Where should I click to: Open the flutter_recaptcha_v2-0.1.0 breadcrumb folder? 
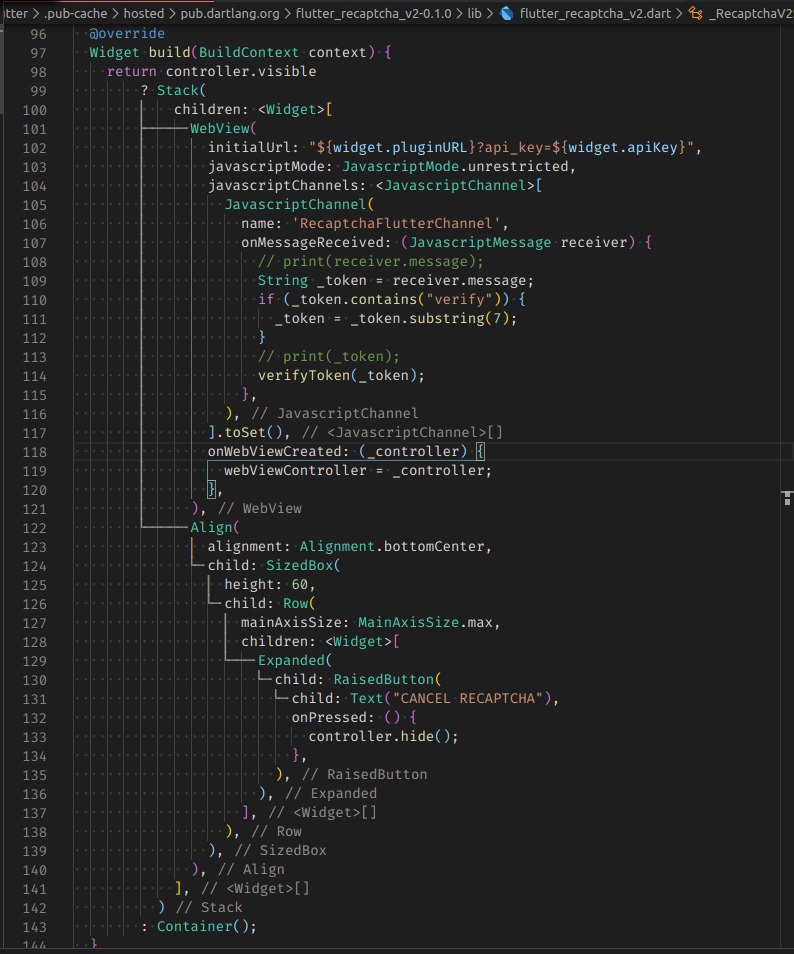click(374, 13)
